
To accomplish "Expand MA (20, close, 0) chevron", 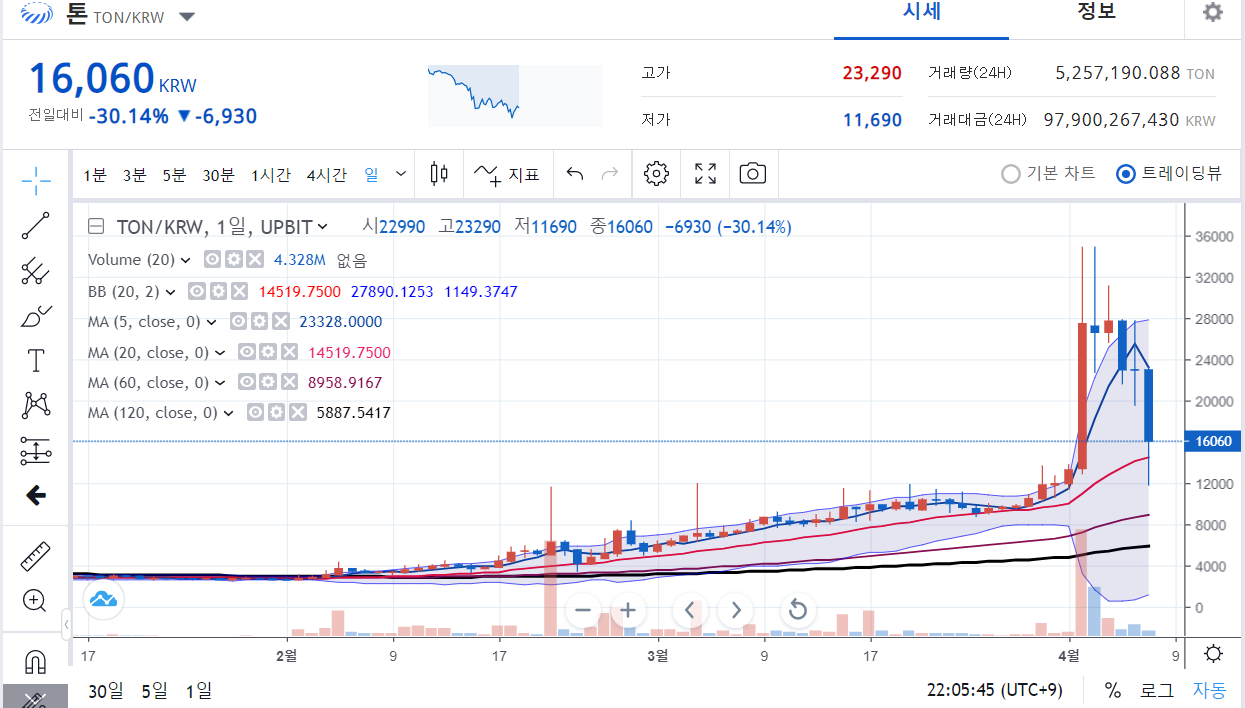I will click(219, 352).
